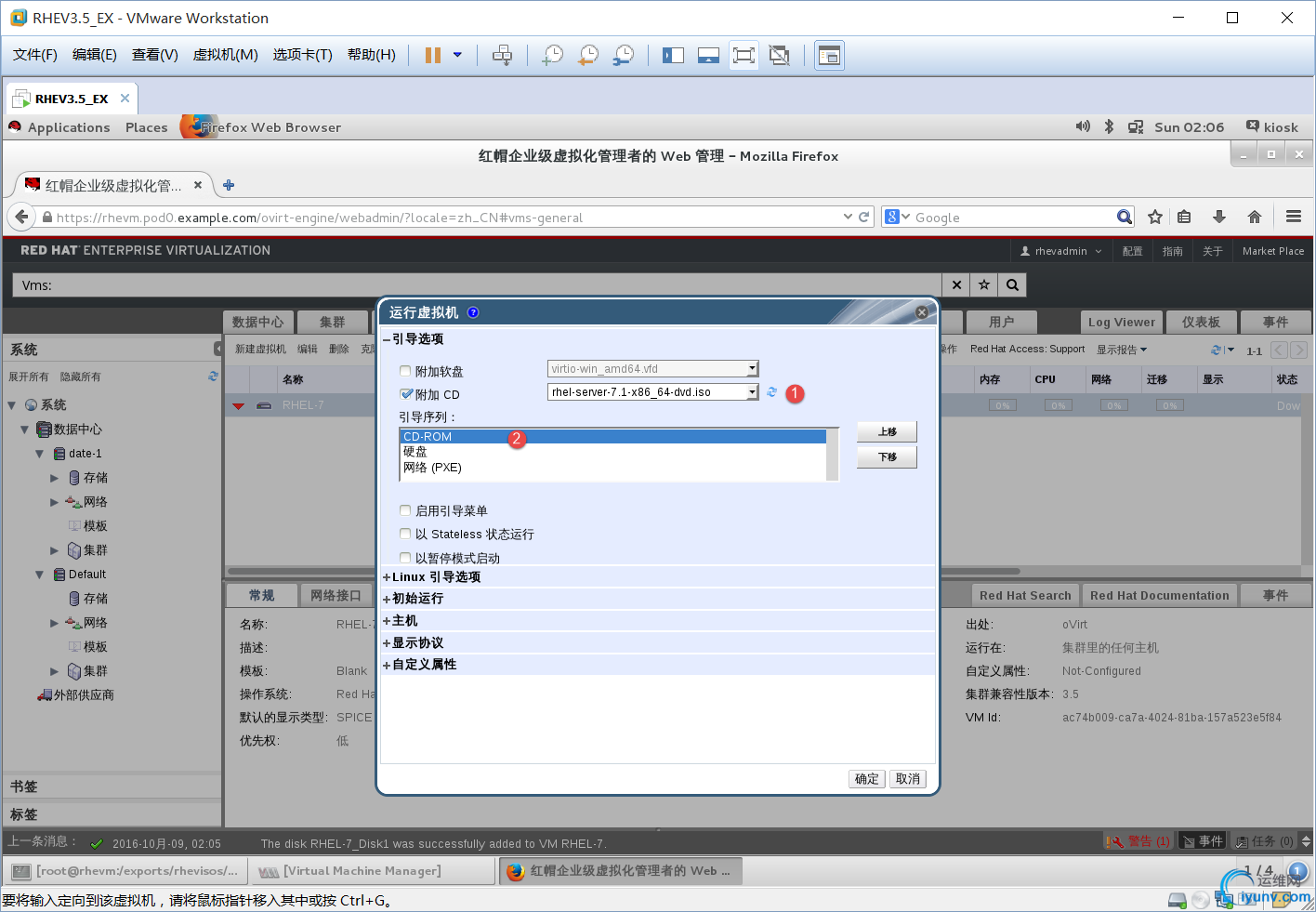Open the VMware 文件(F) menu
Image resolution: width=1316 pixels, height=912 pixels.
click(35, 55)
